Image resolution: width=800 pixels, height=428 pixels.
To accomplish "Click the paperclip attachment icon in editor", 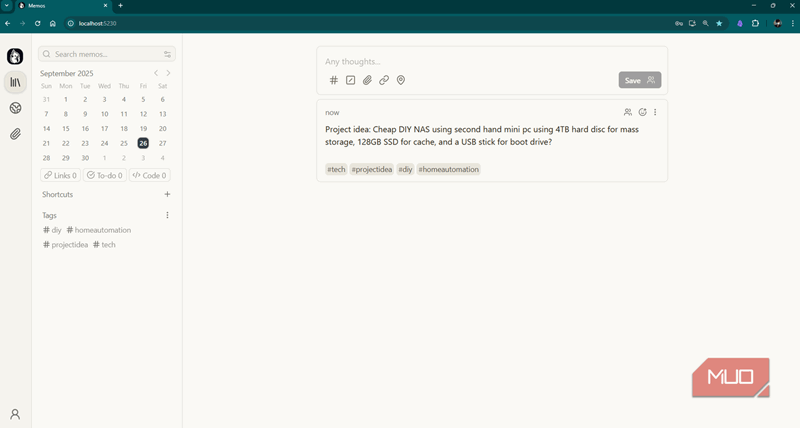I will [367, 80].
